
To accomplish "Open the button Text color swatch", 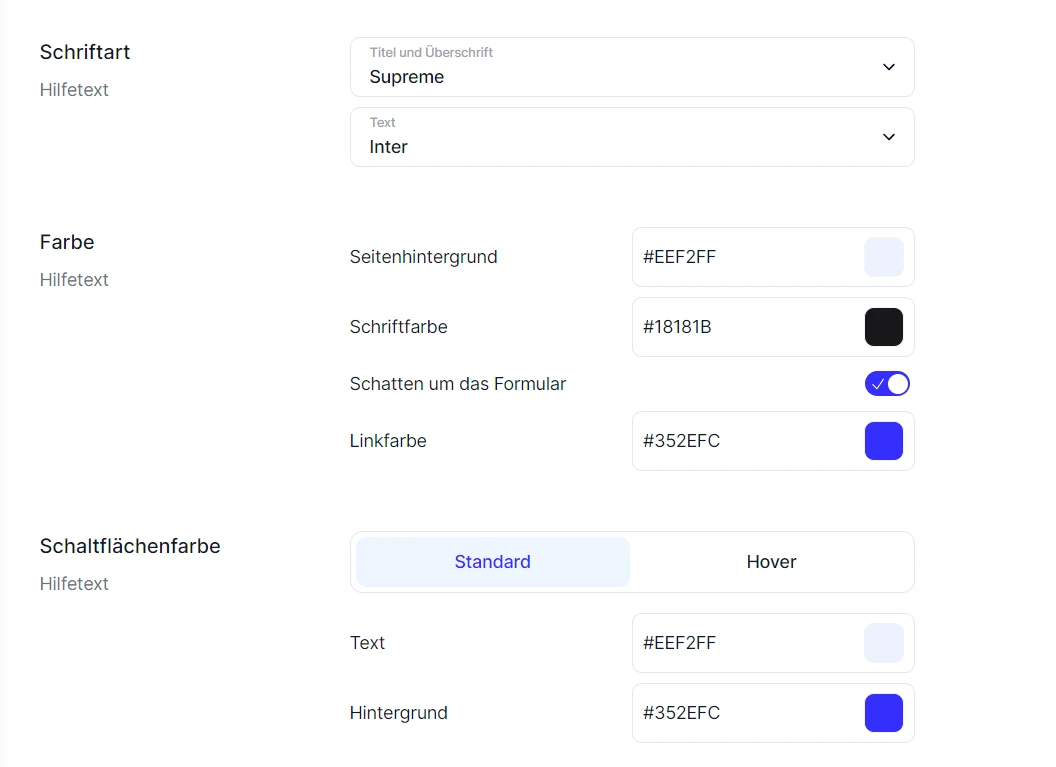I will tap(884, 642).
